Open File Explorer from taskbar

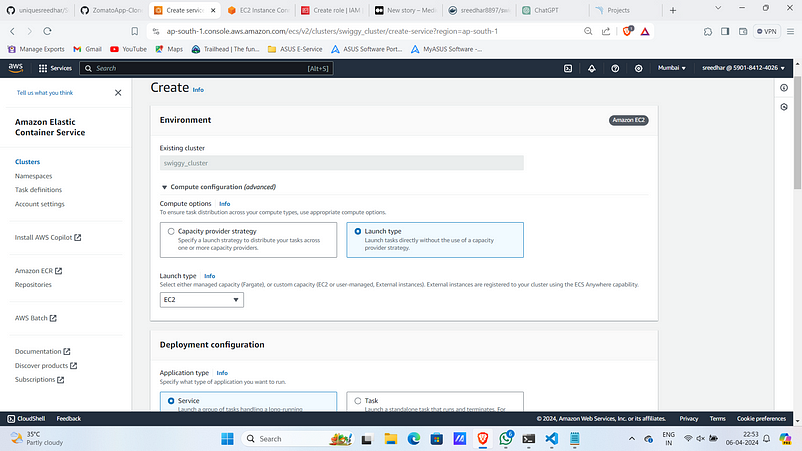coord(391,439)
